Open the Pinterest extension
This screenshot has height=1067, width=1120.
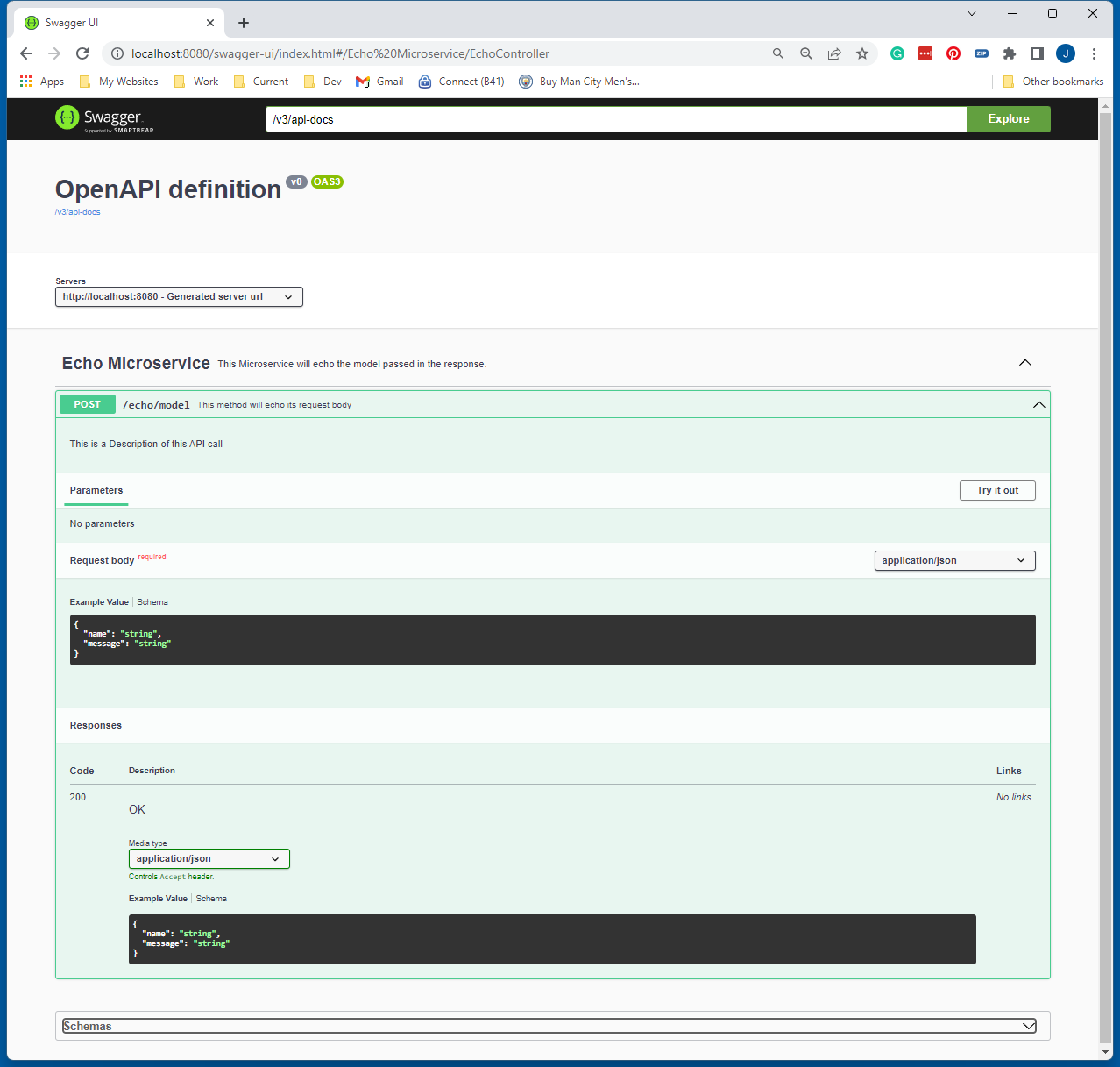point(953,53)
